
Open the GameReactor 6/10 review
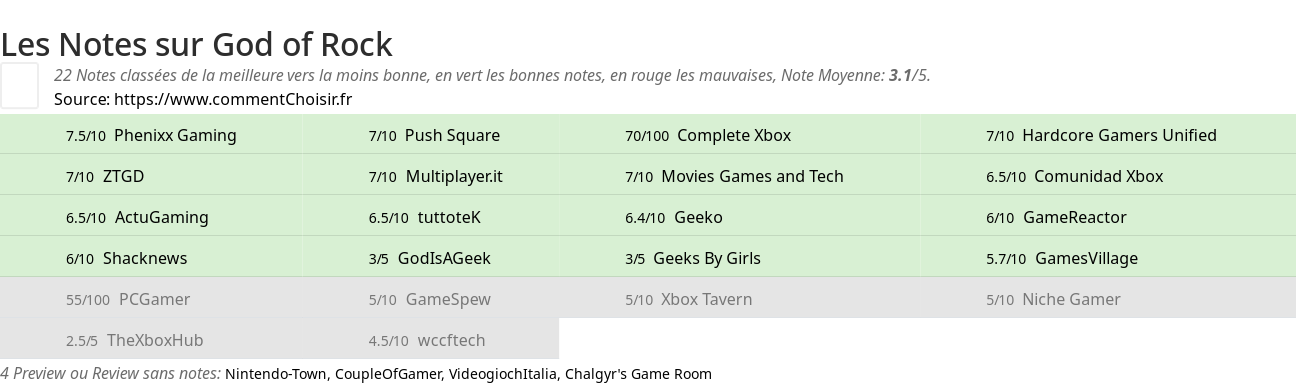pyautogui.click(x=1056, y=217)
